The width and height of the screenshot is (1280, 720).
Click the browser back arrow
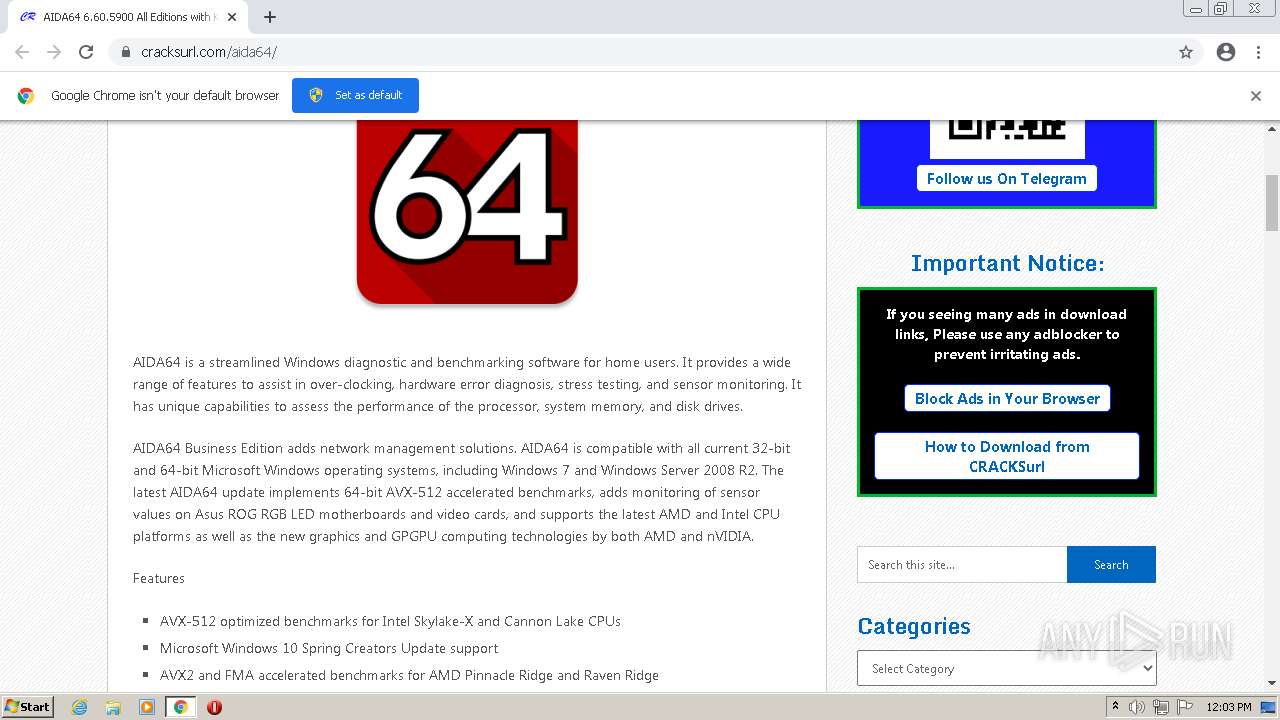coord(22,52)
